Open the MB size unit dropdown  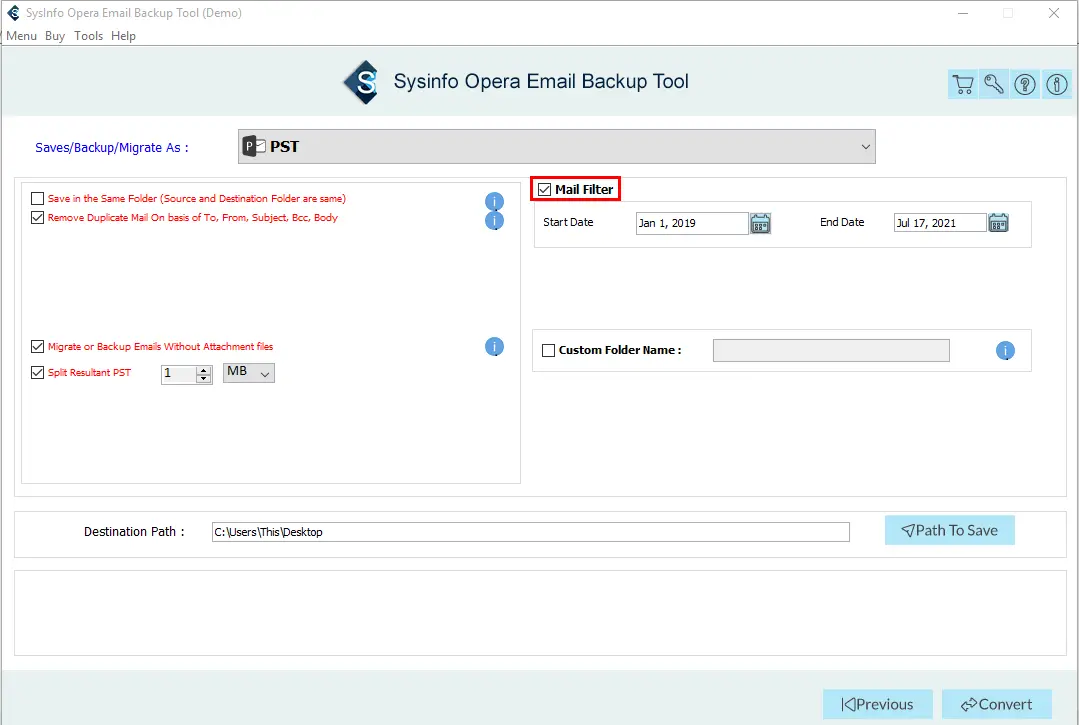point(249,373)
